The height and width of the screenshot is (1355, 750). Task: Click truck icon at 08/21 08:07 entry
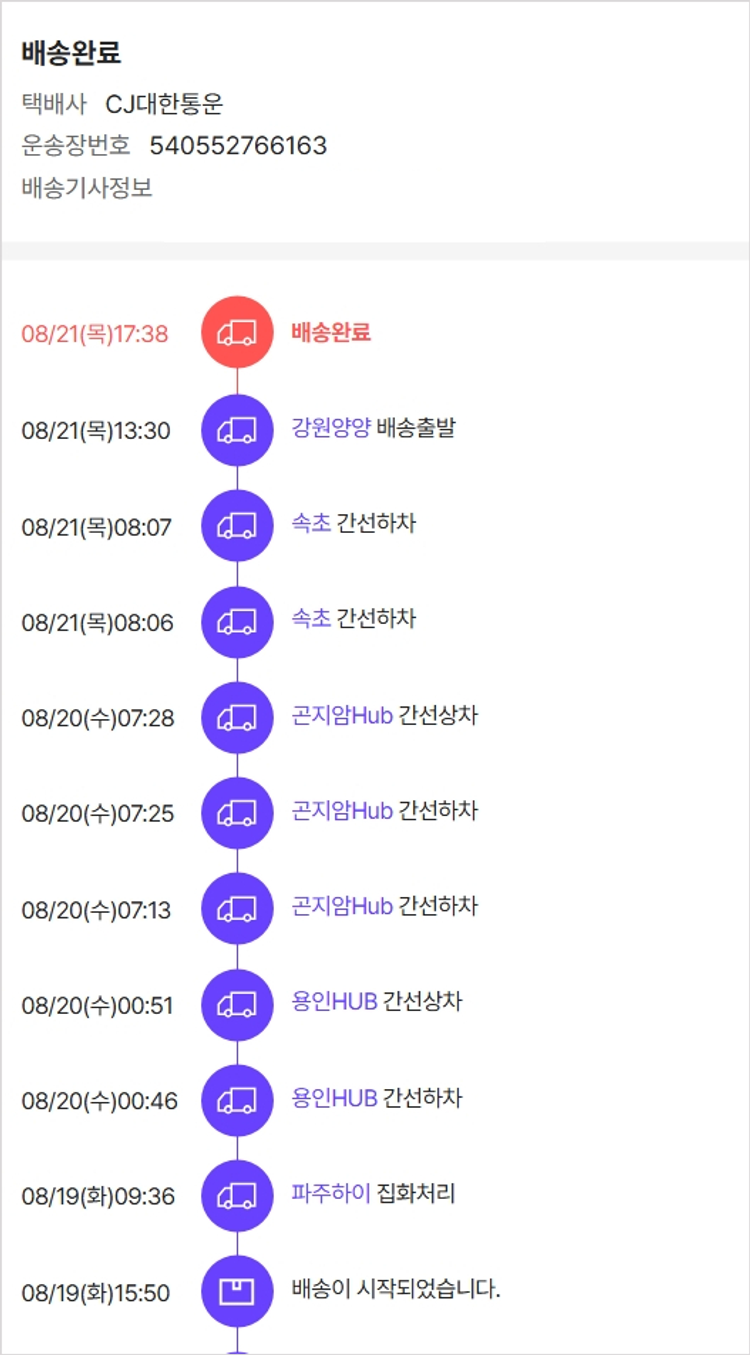click(x=237, y=526)
